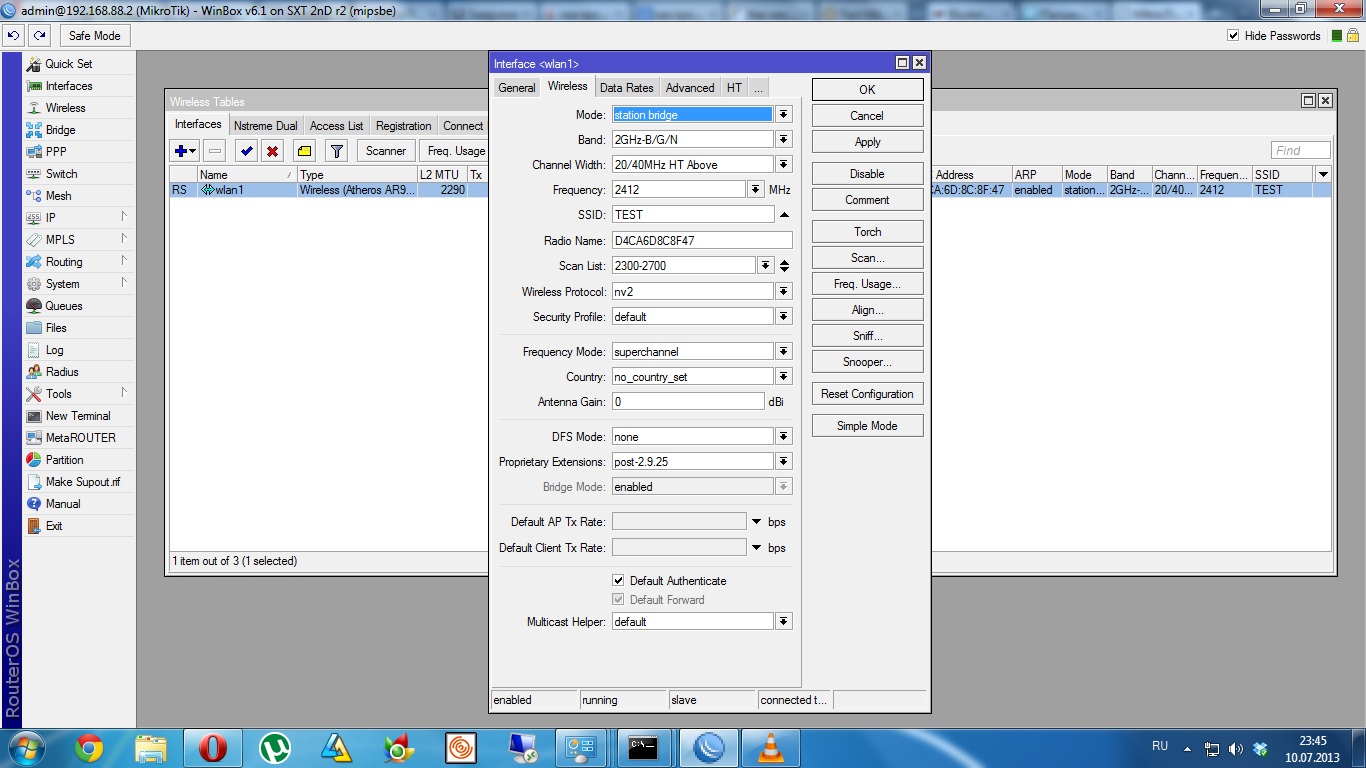Image resolution: width=1366 pixels, height=768 pixels.
Task: Switch to the Data Rates tab
Action: 627,88
